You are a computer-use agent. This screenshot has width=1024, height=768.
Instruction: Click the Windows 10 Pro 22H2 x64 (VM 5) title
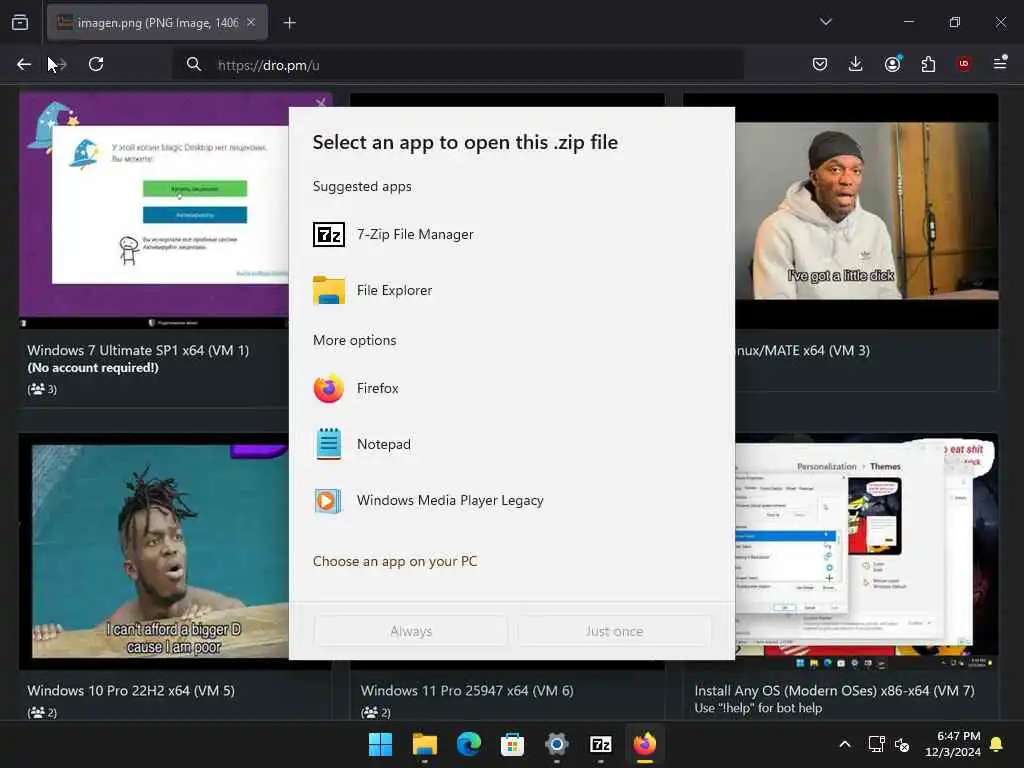tap(131, 691)
